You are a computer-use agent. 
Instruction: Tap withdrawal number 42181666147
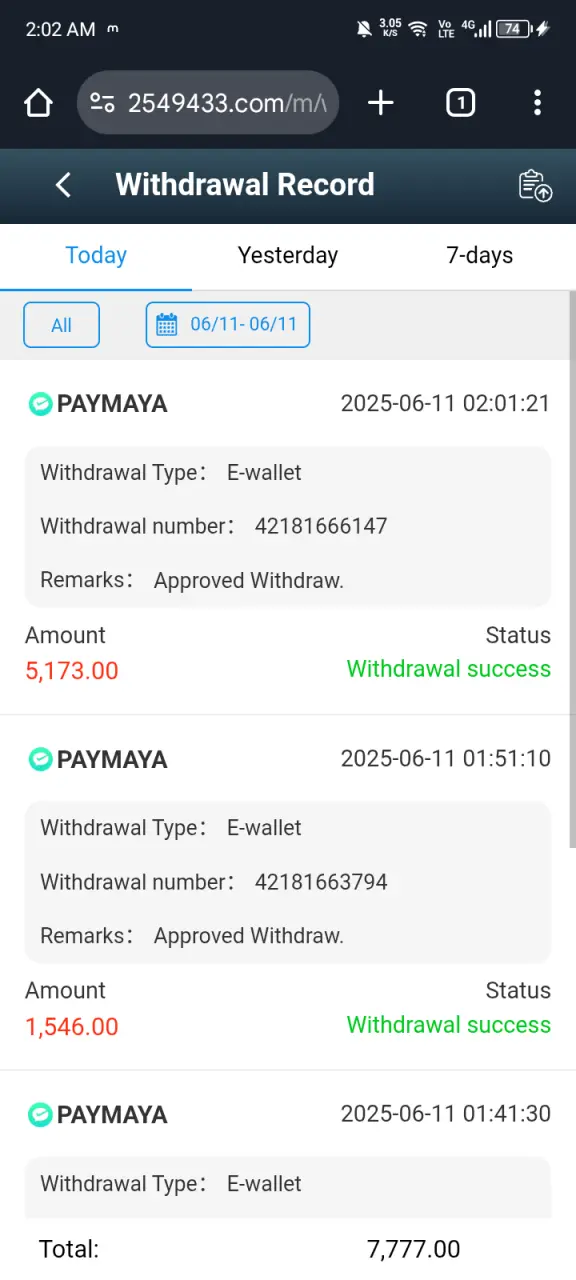[x=321, y=526]
